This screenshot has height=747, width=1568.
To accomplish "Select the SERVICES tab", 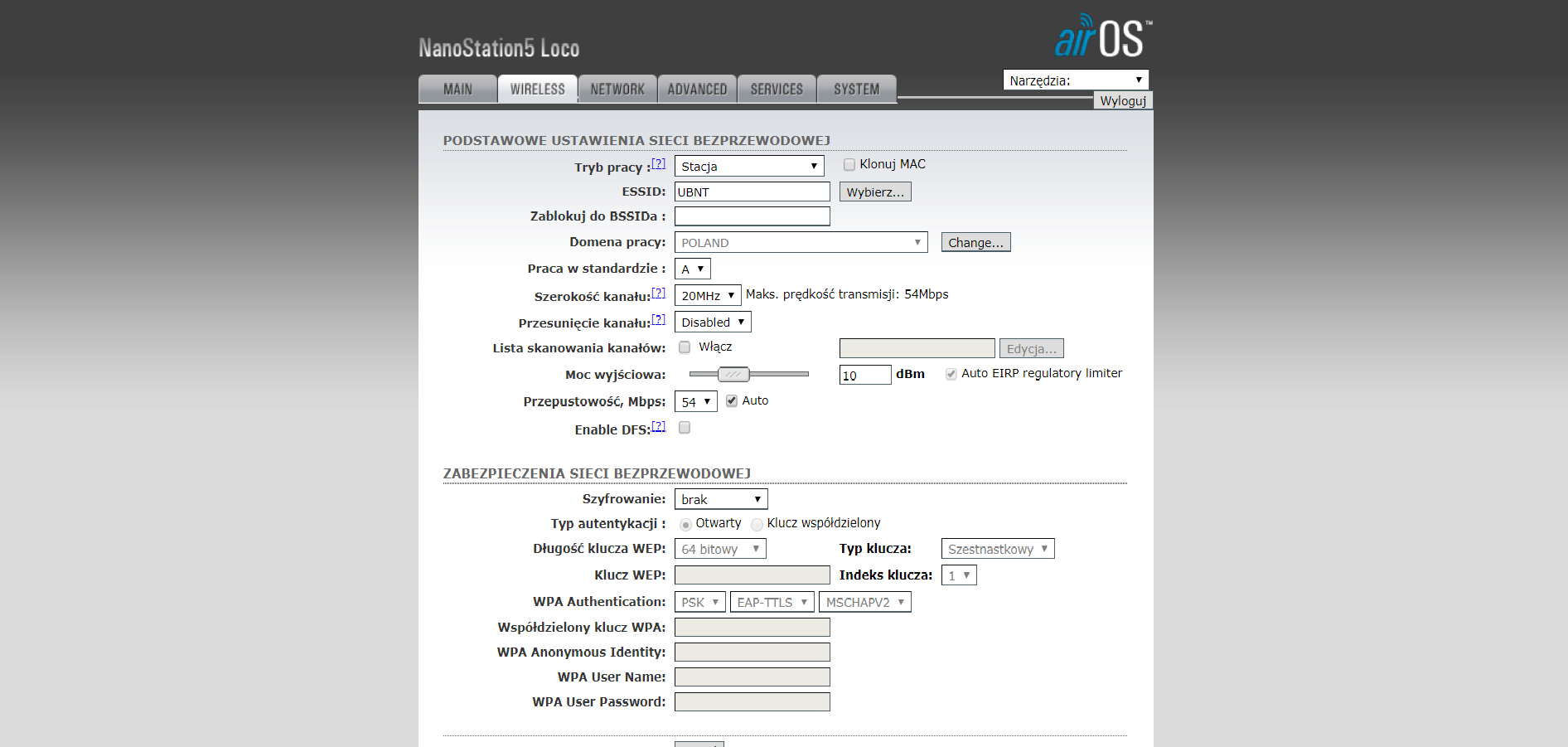I will [777, 89].
